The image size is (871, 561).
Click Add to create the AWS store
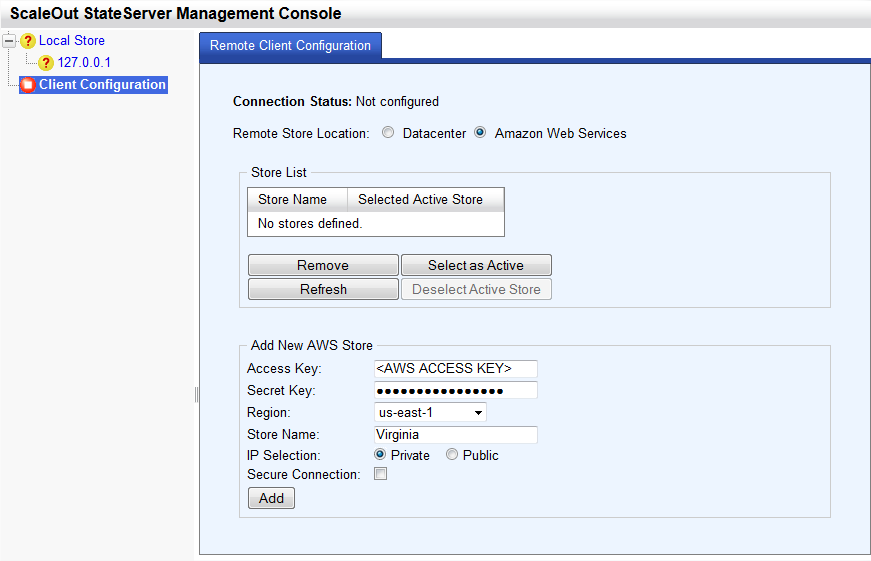point(271,498)
